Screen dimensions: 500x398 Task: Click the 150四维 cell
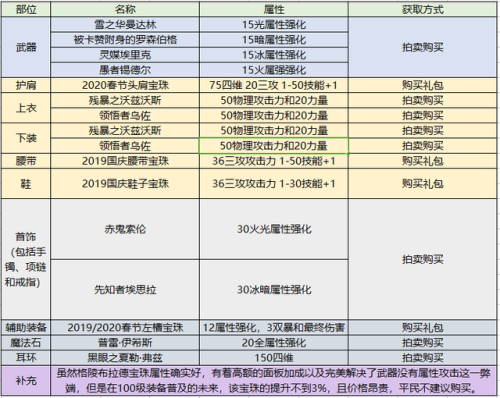click(x=274, y=358)
